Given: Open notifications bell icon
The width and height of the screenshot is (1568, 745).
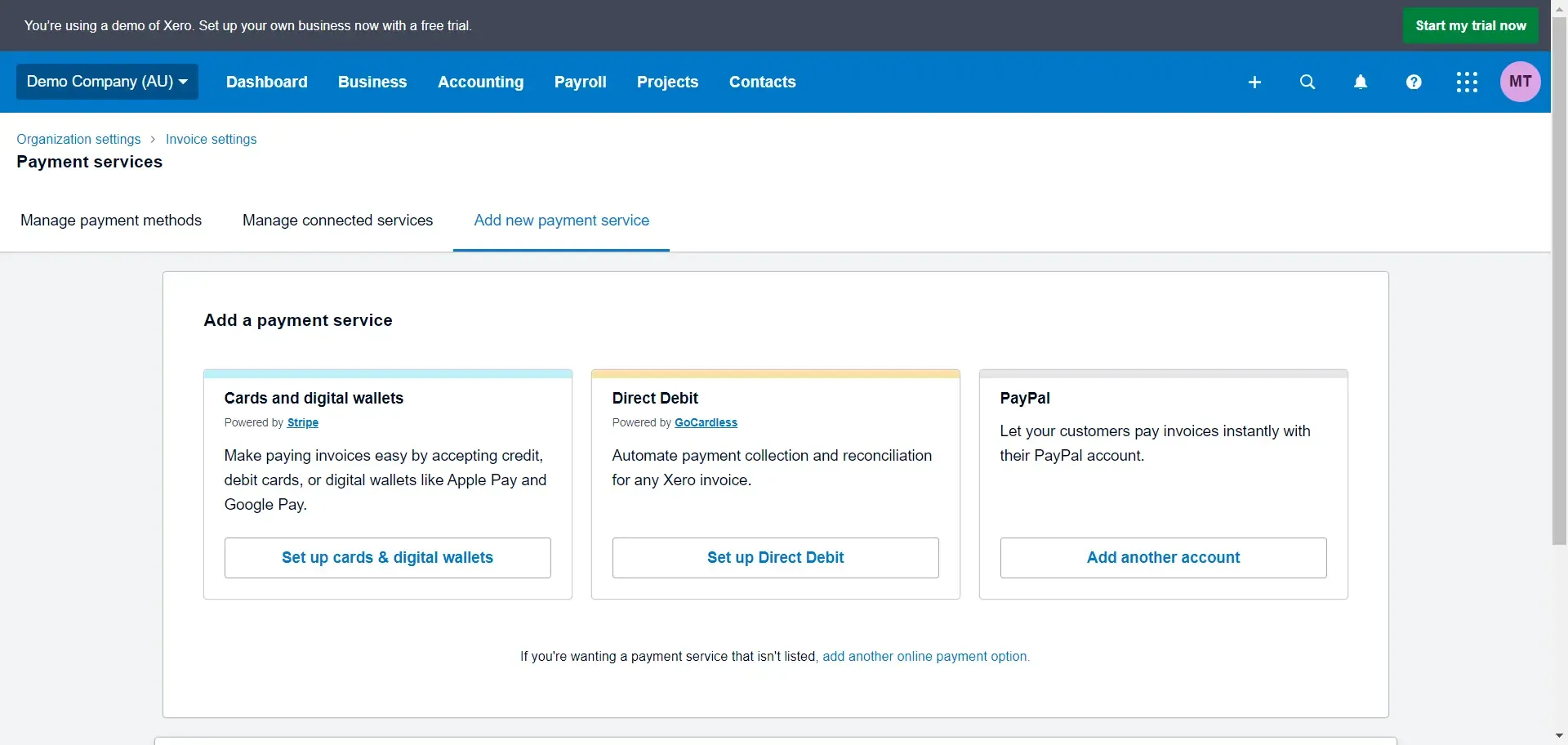Looking at the screenshot, I should click(1361, 82).
